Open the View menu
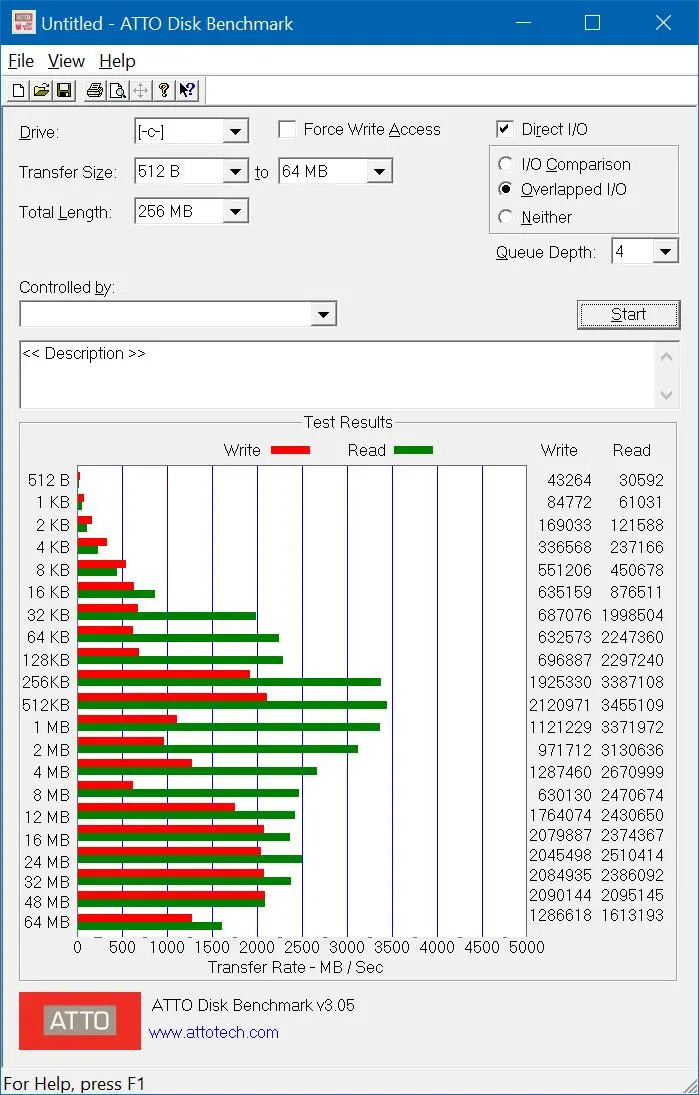 point(66,61)
